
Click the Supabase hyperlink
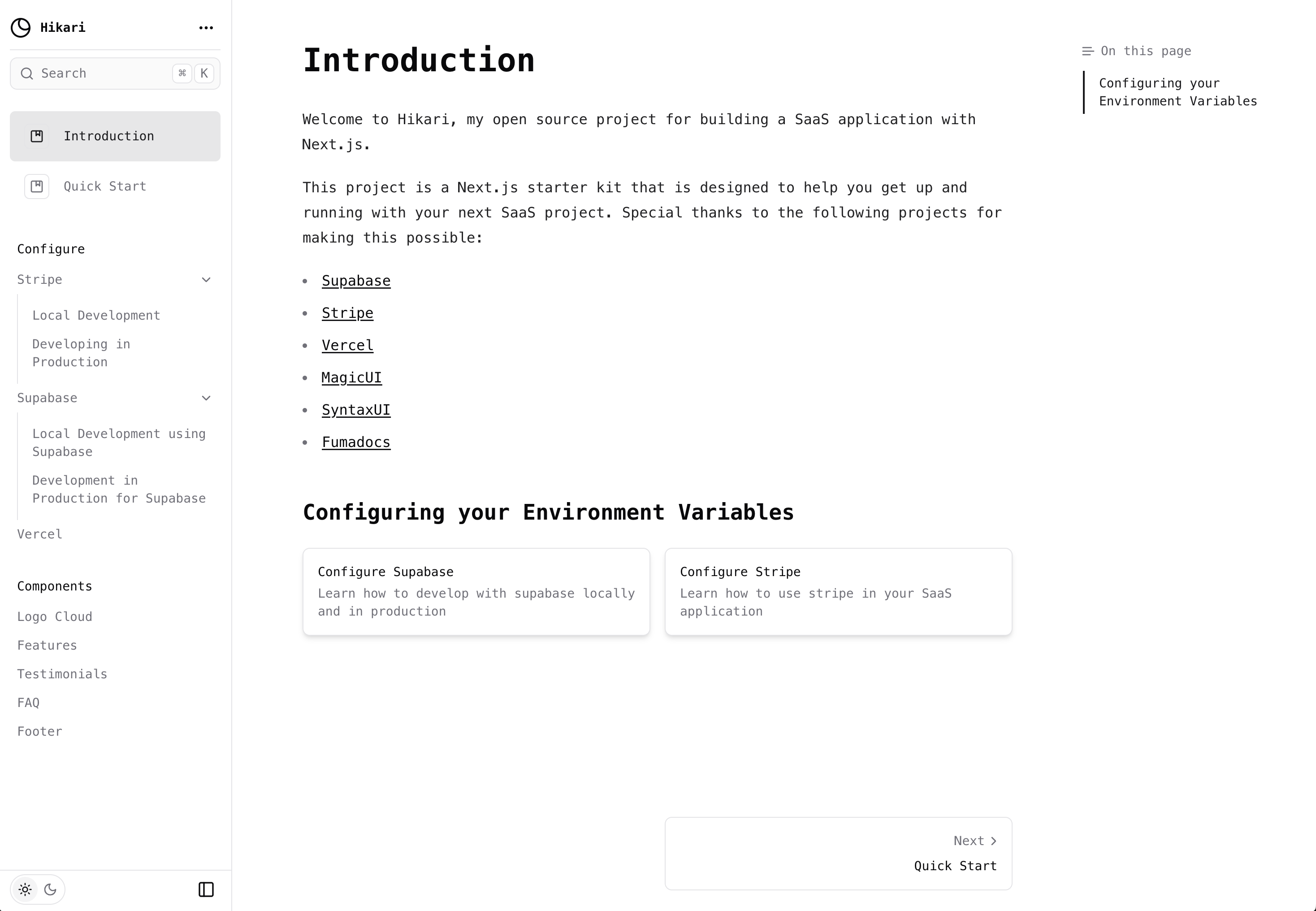click(355, 281)
